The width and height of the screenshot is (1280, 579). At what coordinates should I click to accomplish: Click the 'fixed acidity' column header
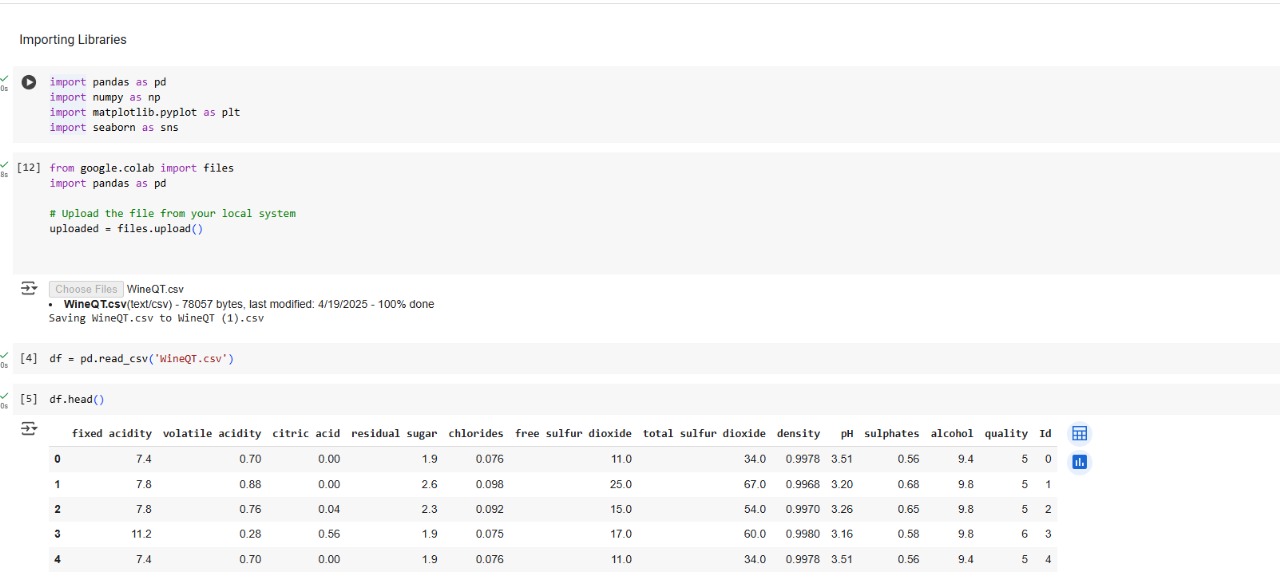[x=112, y=434]
